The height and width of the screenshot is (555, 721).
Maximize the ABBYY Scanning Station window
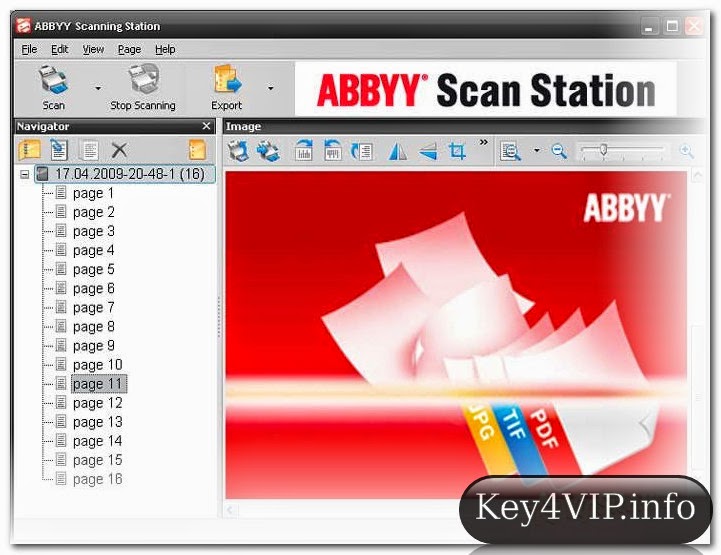(x=672, y=26)
